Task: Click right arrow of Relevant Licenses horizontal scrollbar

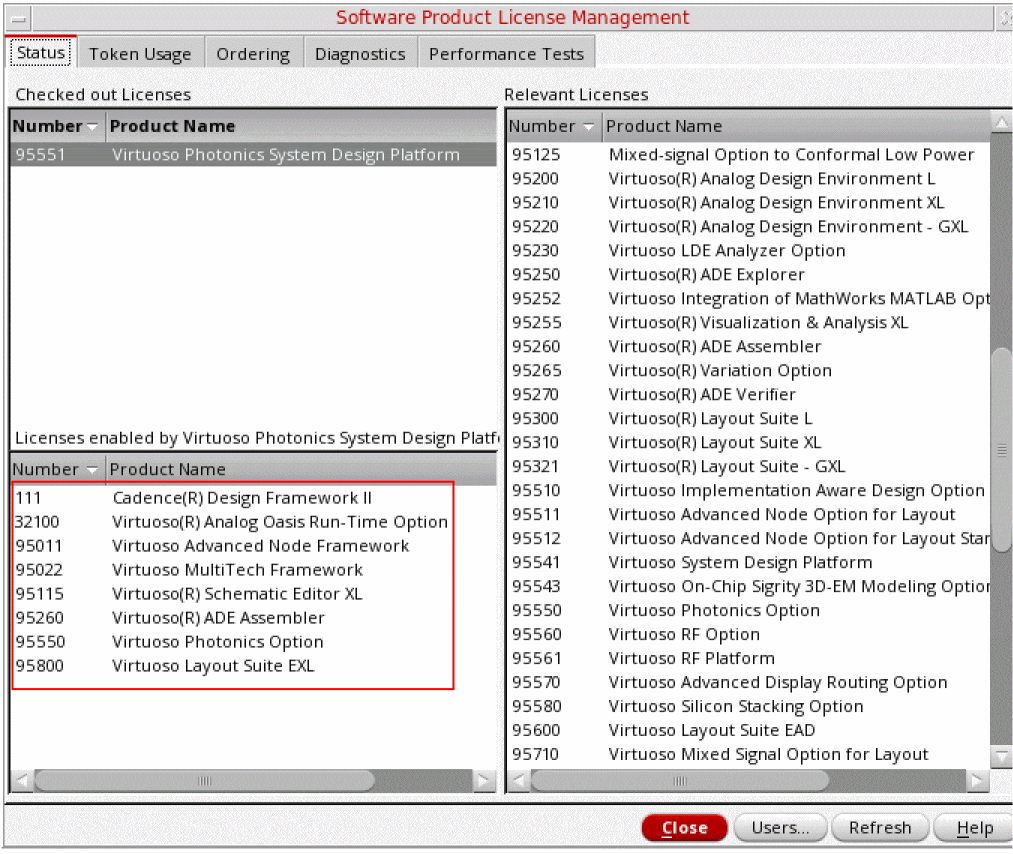Action: pos(978,780)
